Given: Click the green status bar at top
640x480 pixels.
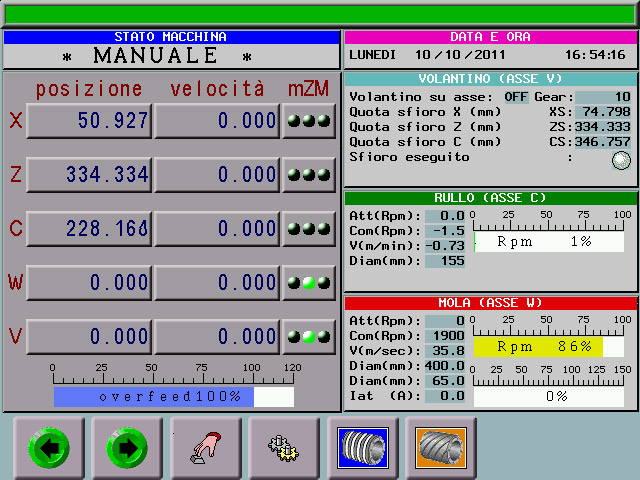Looking at the screenshot, I should coord(320,14).
